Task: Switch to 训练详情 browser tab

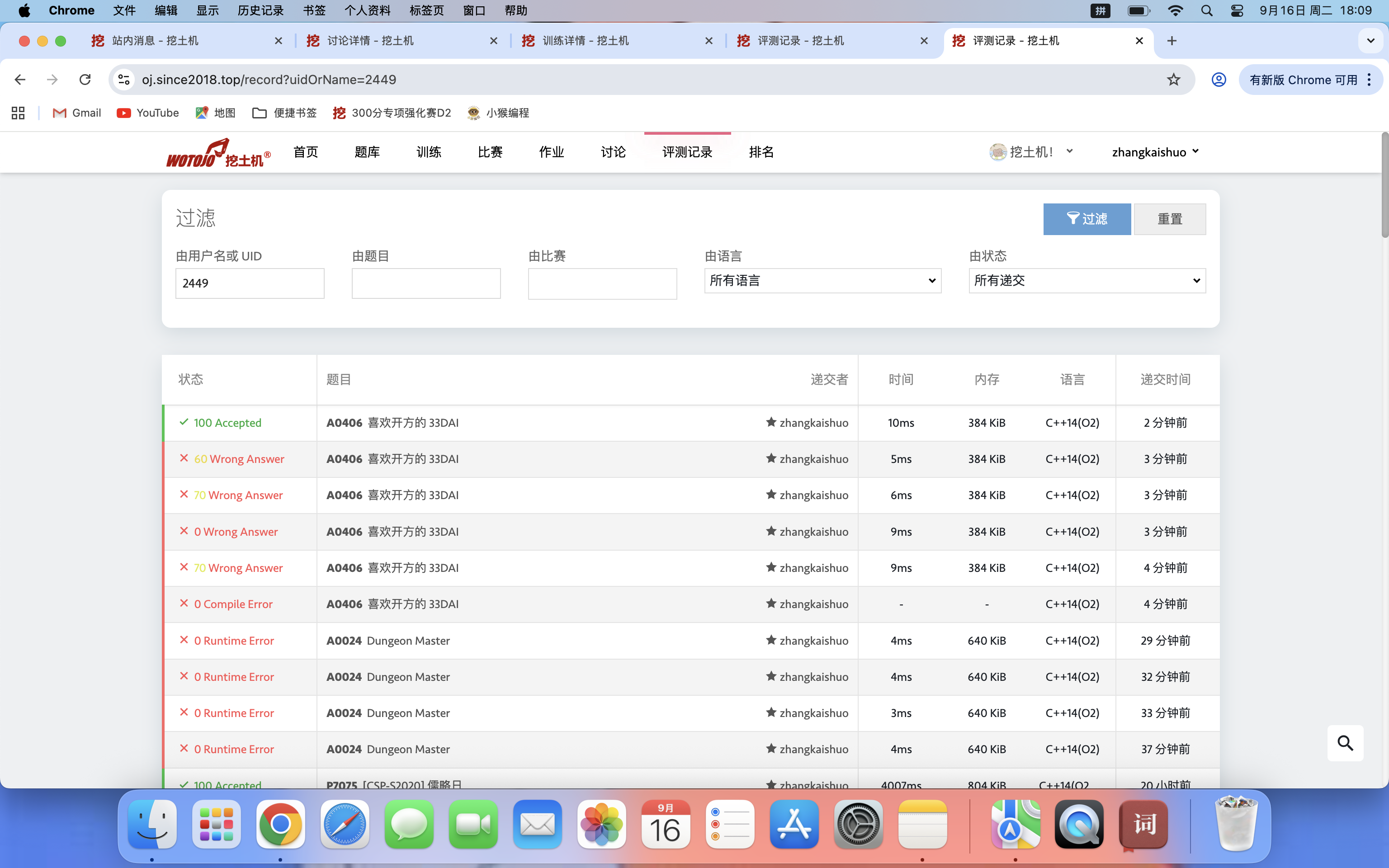Action: pyautogui.click(x=586, y=41)
